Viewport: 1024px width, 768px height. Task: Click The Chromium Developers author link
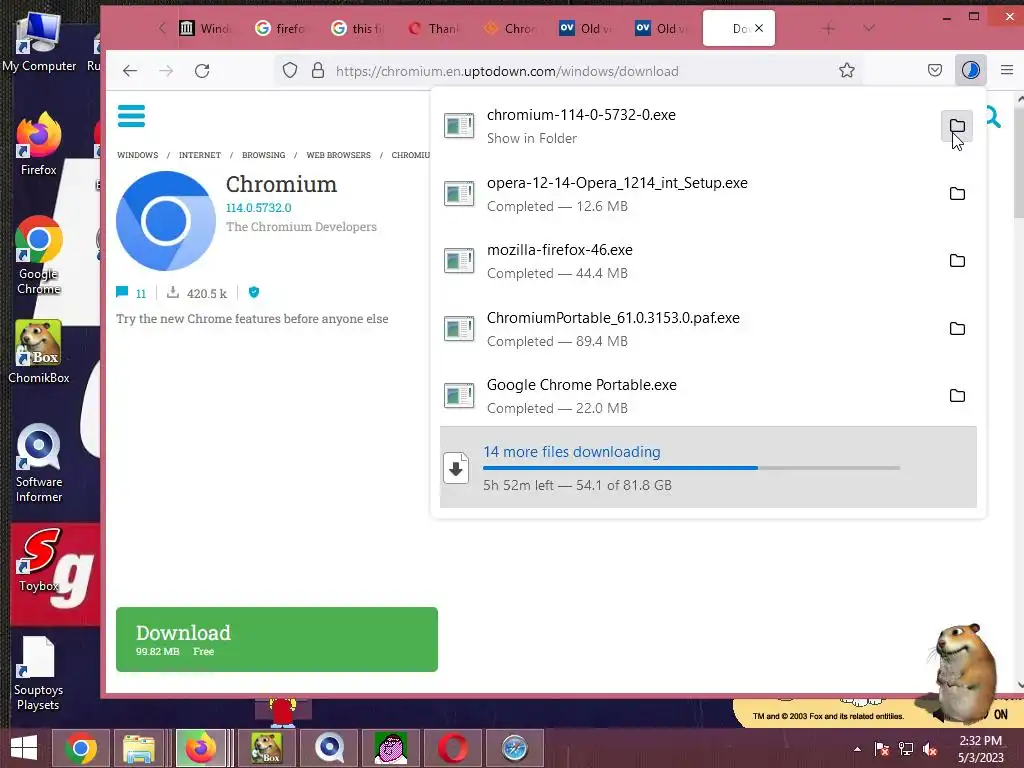(301, 227)
